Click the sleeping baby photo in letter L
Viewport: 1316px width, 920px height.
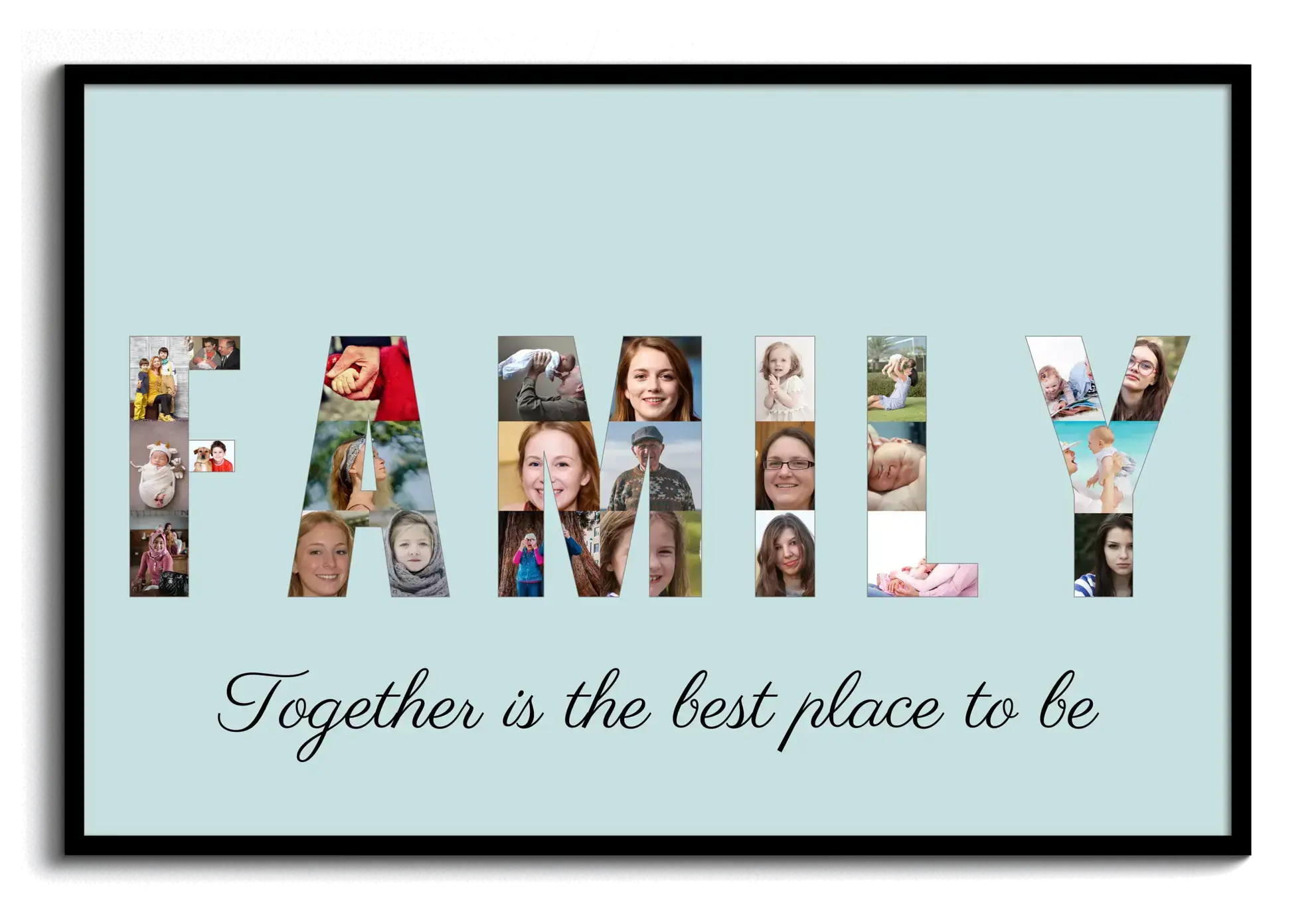[x=896, y=466]
